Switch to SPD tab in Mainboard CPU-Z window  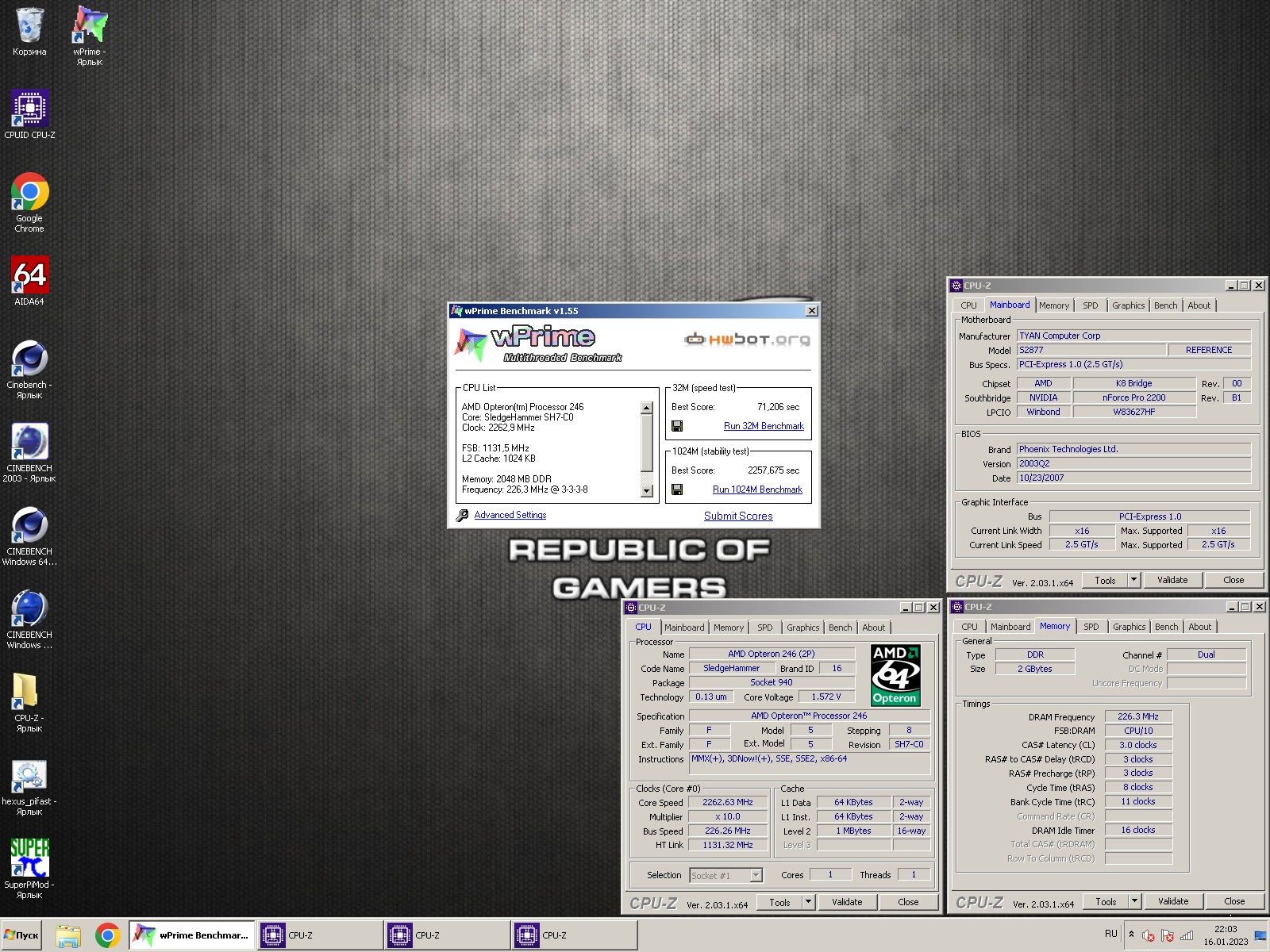pyautogui.click(x=1091, y=305)
